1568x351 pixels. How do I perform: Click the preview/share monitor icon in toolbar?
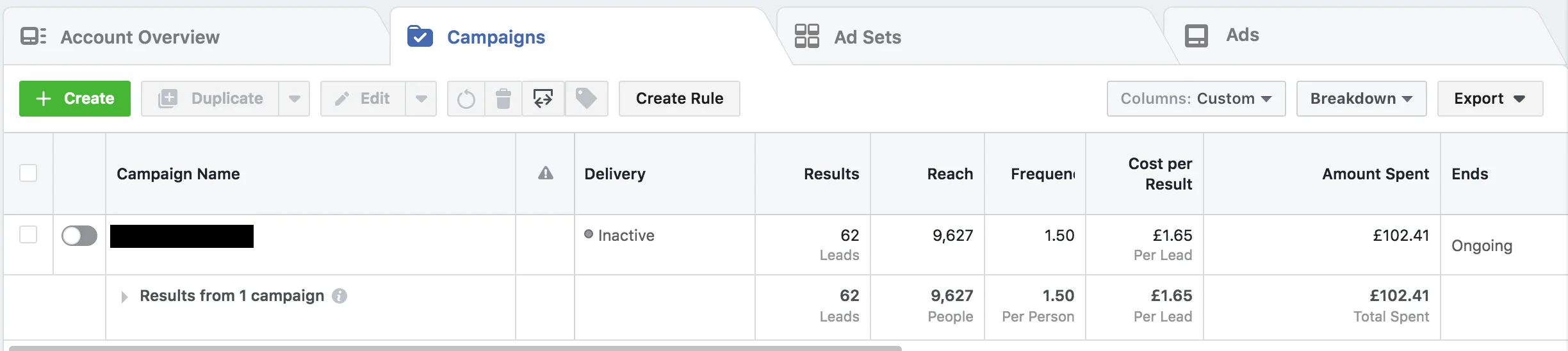coord(543,99)
